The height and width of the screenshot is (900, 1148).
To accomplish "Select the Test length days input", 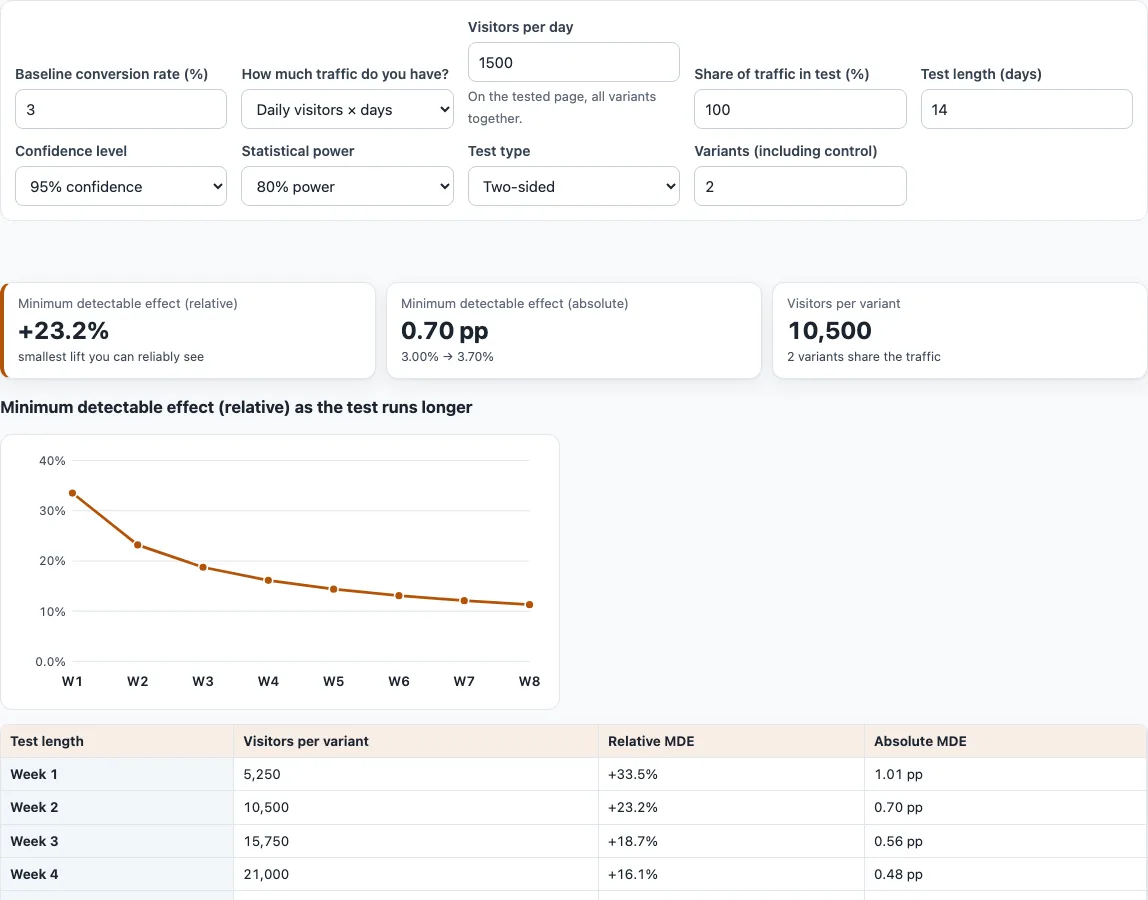I will coord(1026,109).
